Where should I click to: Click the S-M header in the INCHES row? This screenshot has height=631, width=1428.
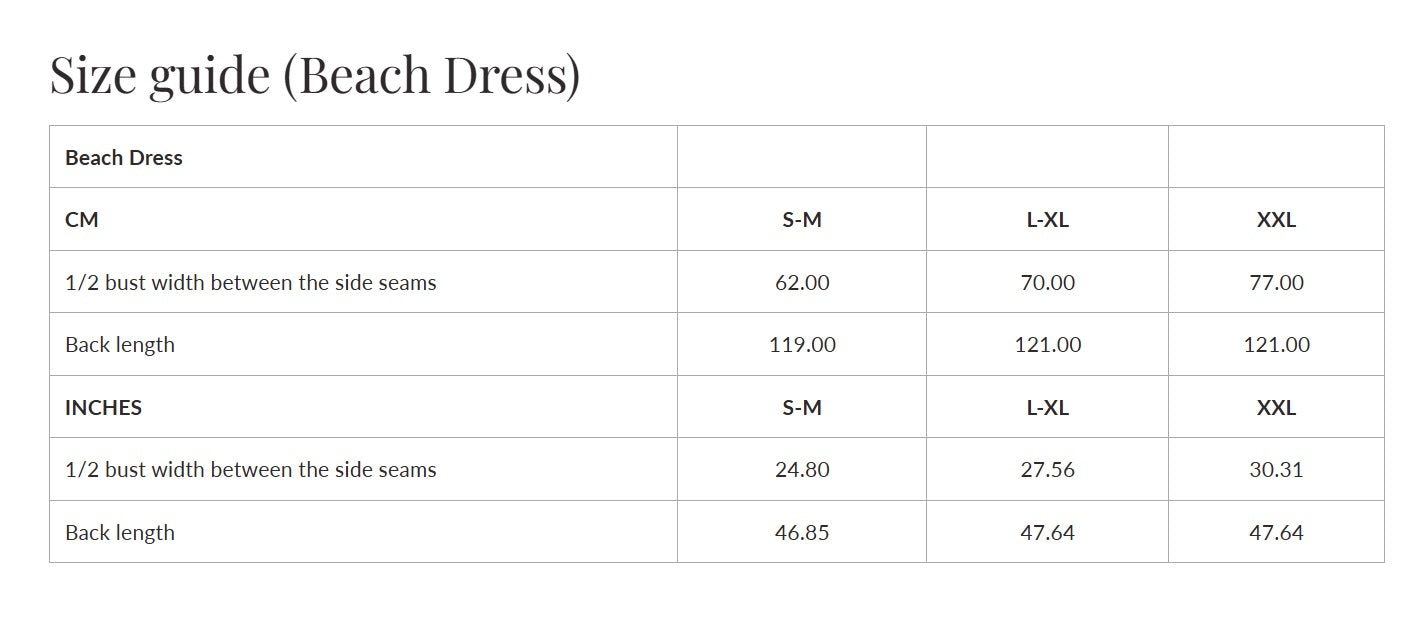[802, 407]
